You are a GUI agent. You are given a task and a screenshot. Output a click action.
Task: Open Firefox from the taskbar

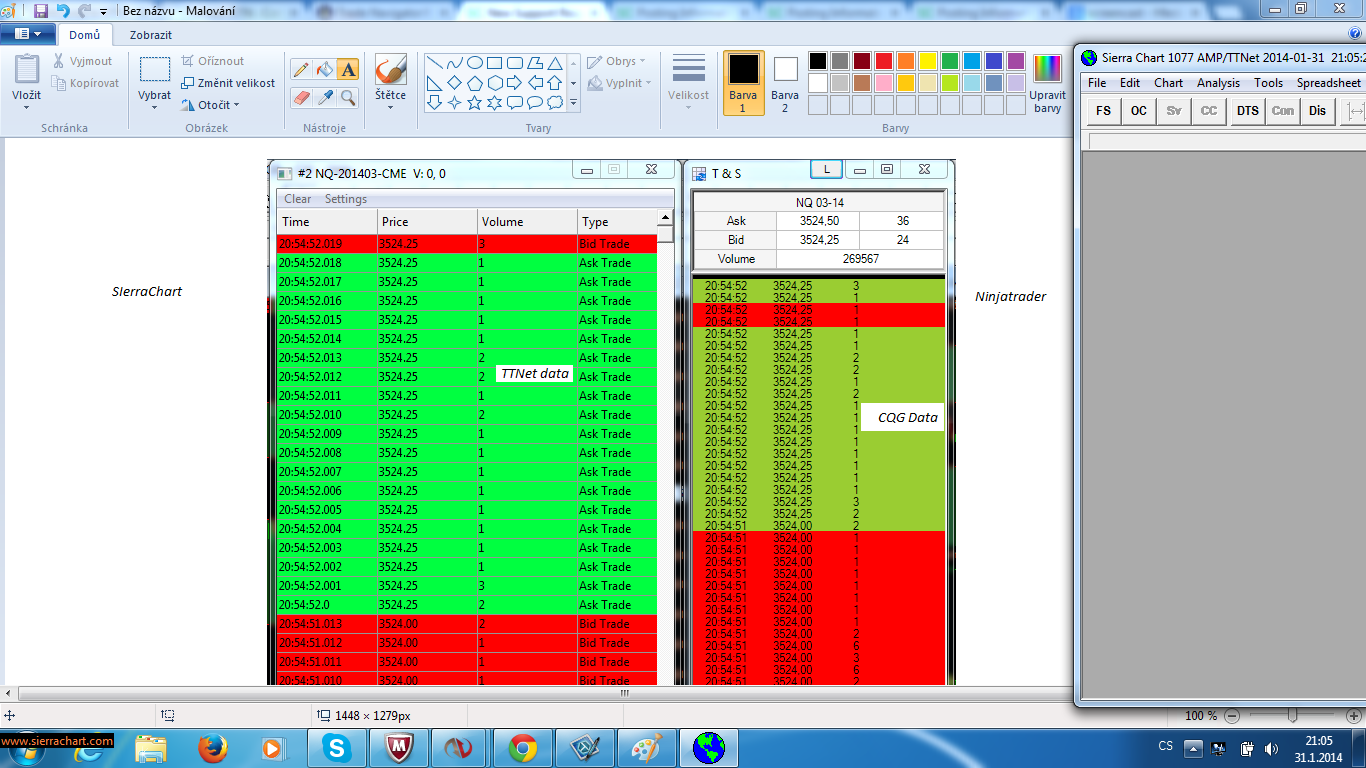pos(212,748)
